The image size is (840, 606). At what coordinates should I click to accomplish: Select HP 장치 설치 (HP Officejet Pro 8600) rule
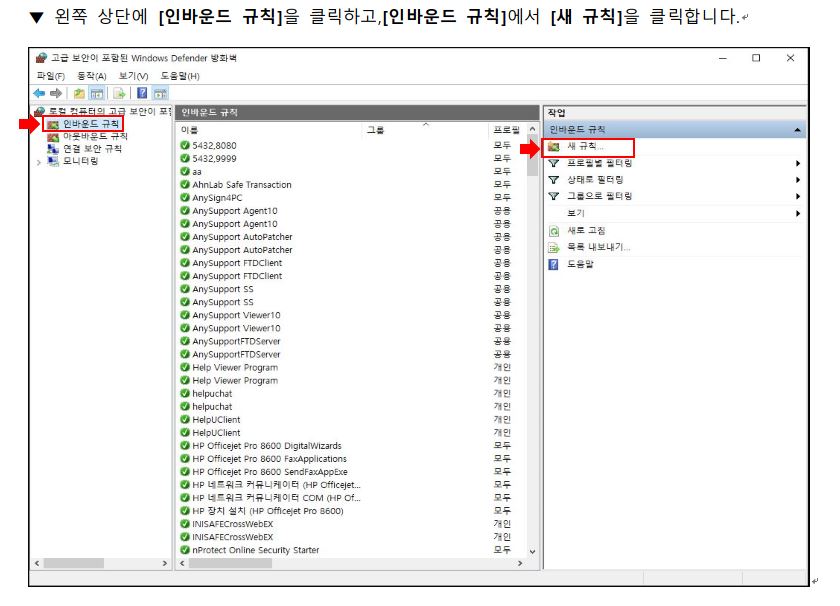[351, 511]
